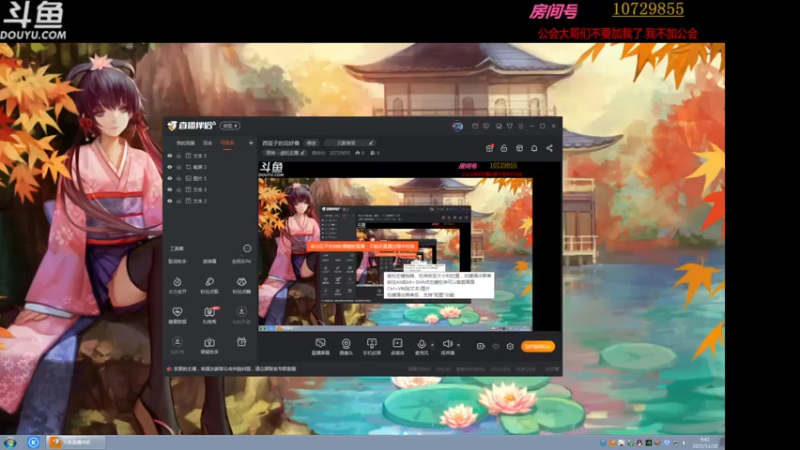Toggle the lock on the 图片 1 layer
800x450 pixels.
tap(179, 178)
